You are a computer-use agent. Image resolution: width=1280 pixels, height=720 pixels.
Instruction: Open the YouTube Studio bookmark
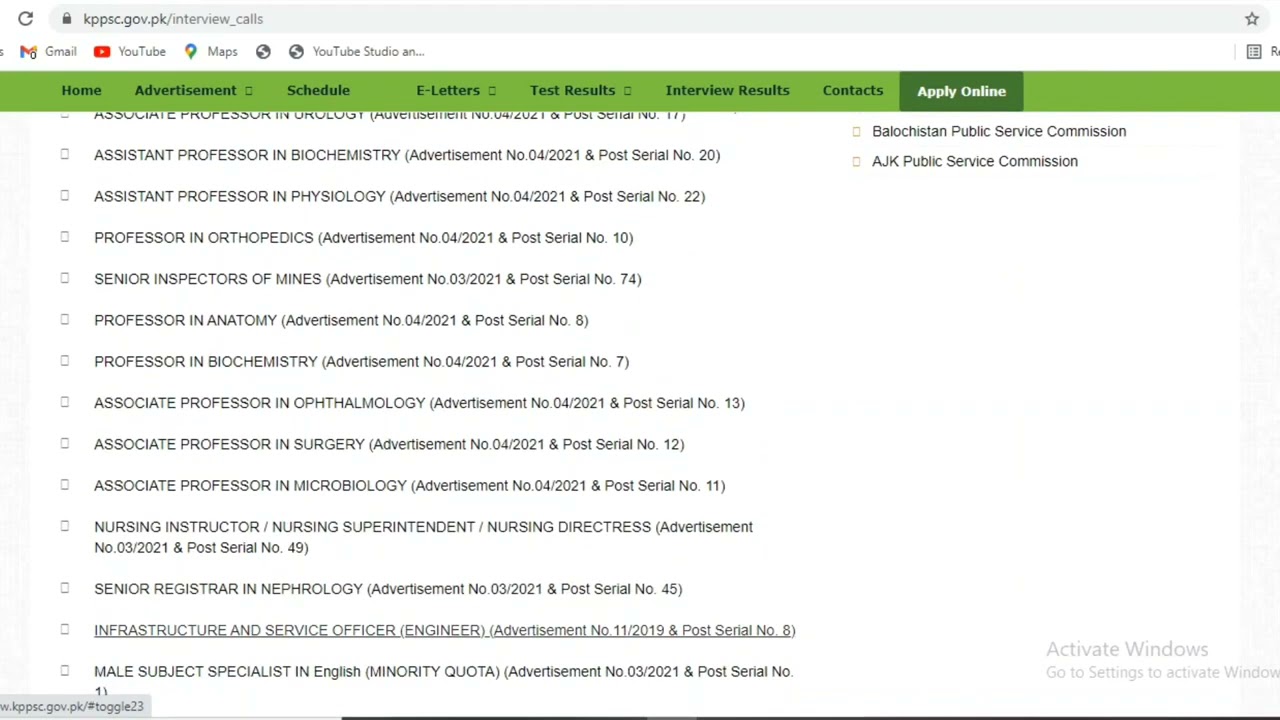356,51
